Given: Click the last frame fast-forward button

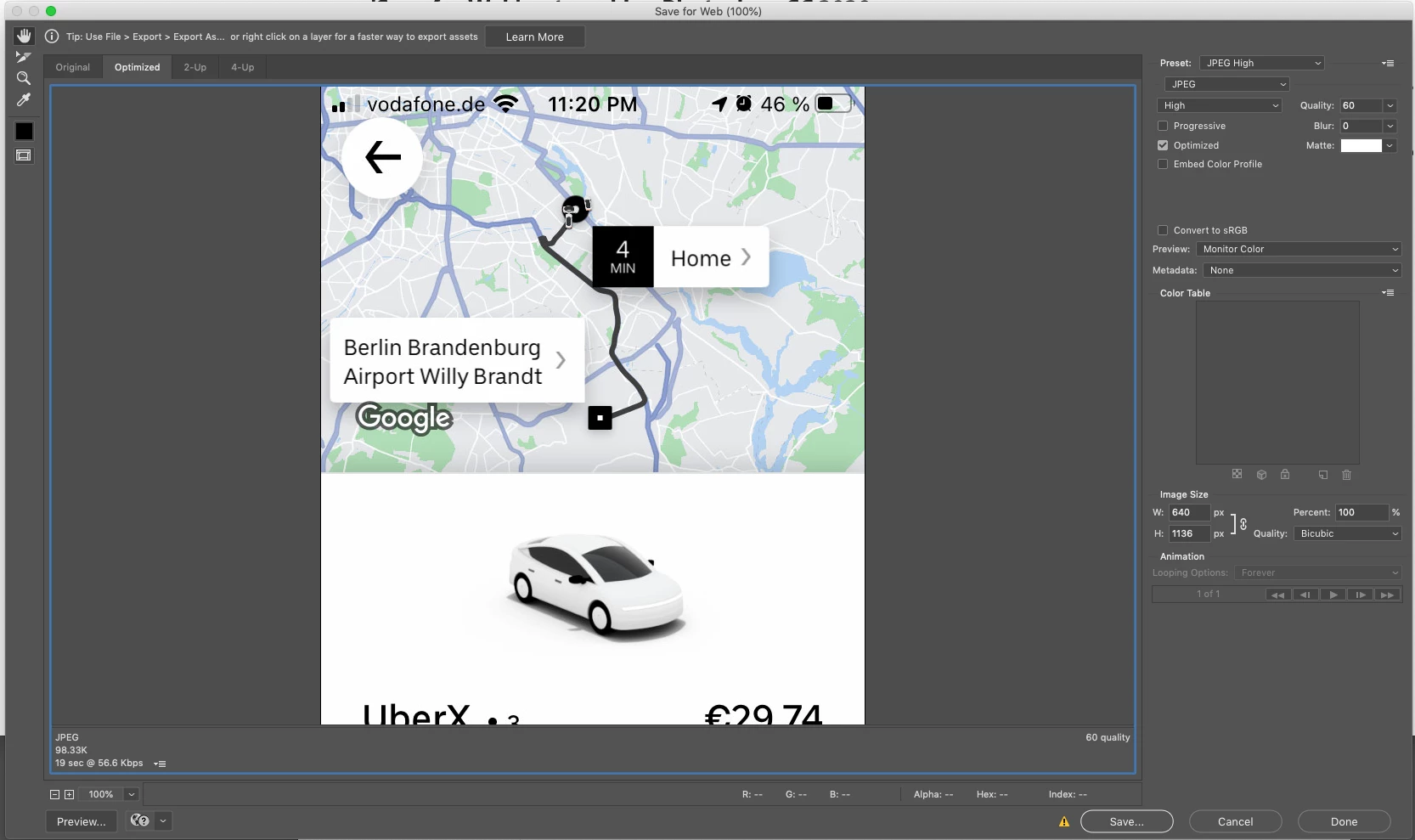Looking at the screenshot, I should (x=1387, y=595).
